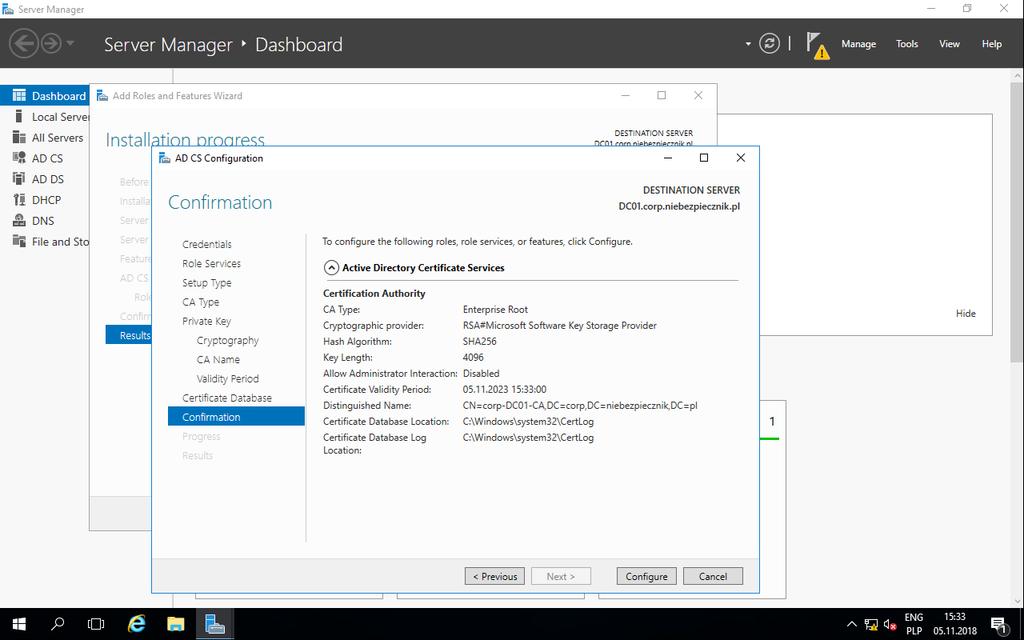Click the Dashboard grid icon
Screen dimensions: 1024x640
coord(19,95)
